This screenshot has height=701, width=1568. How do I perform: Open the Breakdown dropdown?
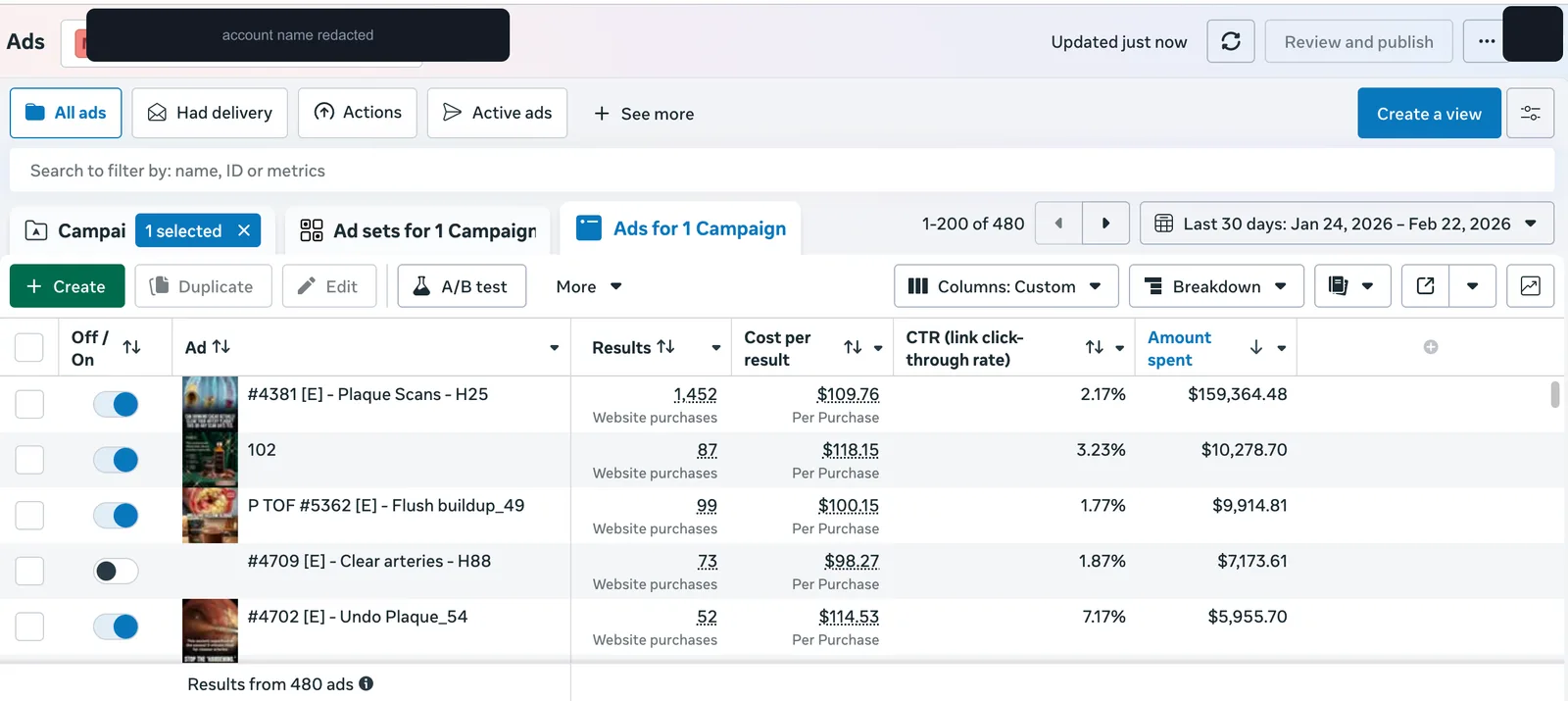pyautogui.click(x=1216, y=286)
